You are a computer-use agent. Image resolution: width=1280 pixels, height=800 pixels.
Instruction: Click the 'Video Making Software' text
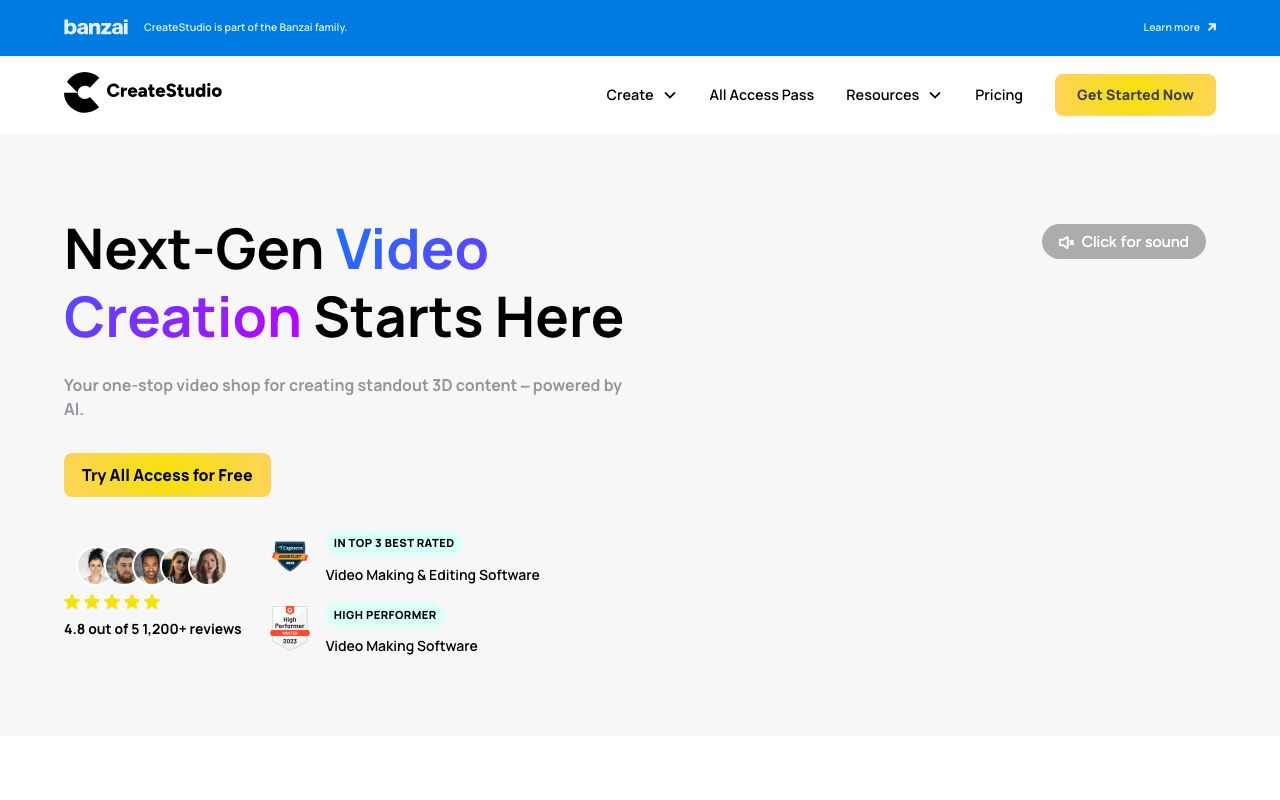coord(401,646)
